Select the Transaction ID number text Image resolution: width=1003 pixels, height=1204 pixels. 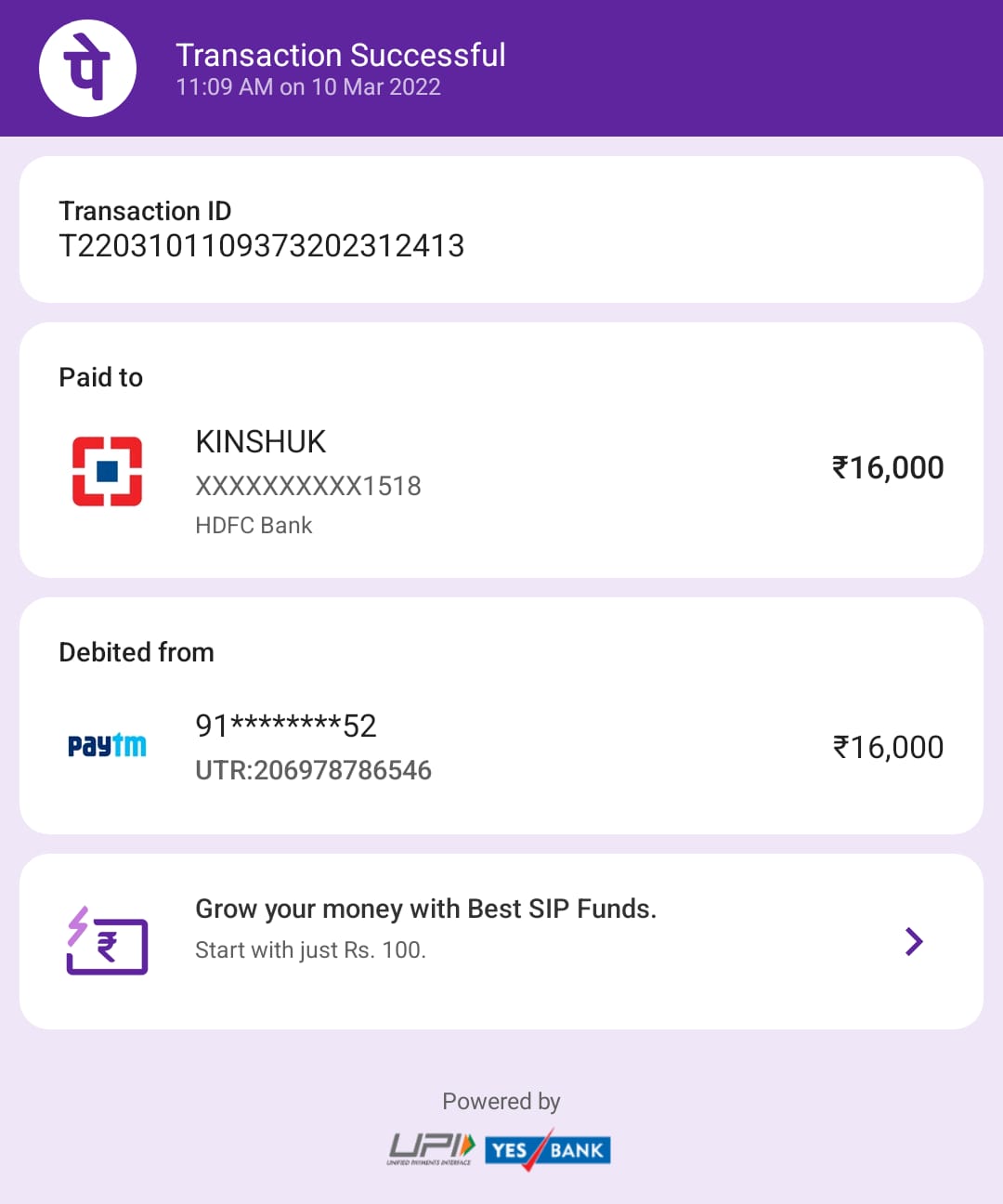[261, 246]
